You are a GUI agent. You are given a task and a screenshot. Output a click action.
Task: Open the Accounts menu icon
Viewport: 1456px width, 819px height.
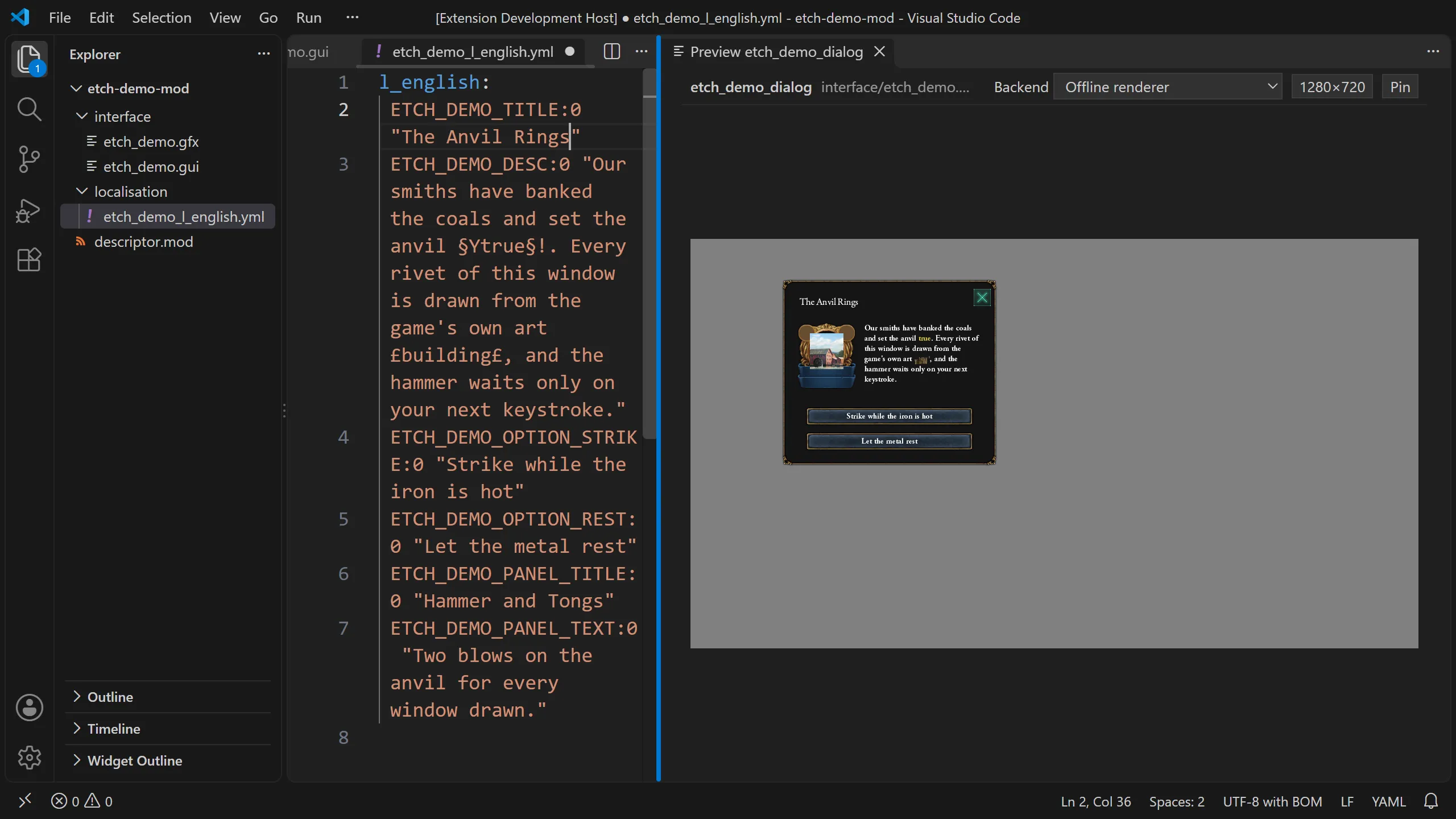click(29, 708)
